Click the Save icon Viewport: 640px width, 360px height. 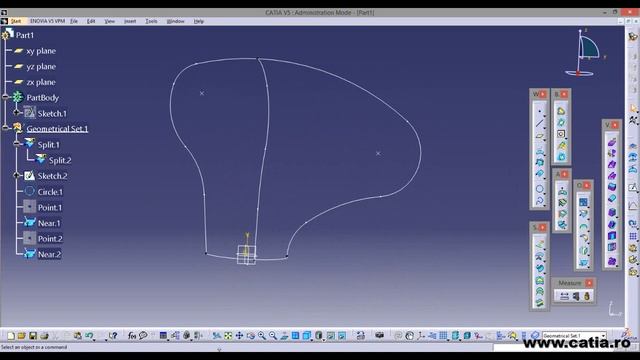coord(33,336)
